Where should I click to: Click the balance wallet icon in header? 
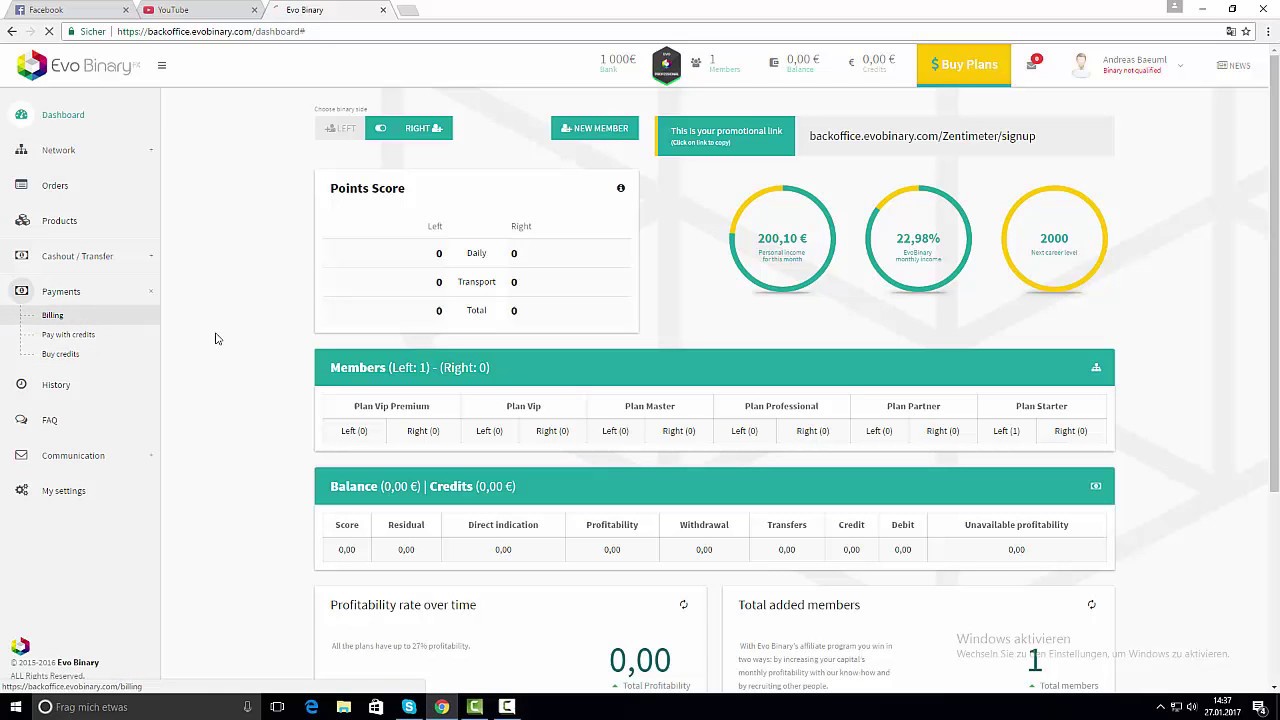tap(774, 62)
